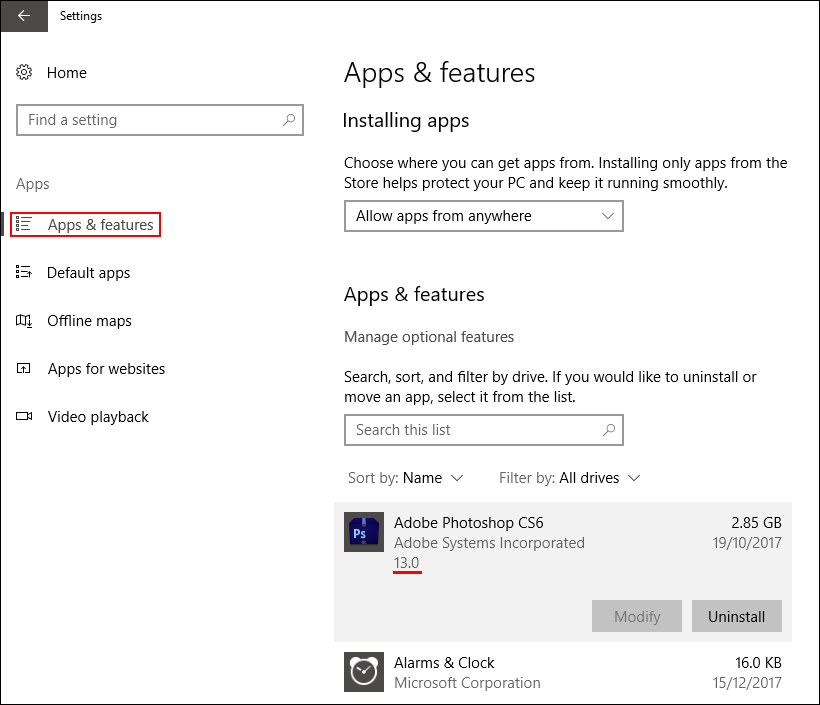The image size is (820, 705).
Task: Open Offline maps section
Action: (89, 321)
